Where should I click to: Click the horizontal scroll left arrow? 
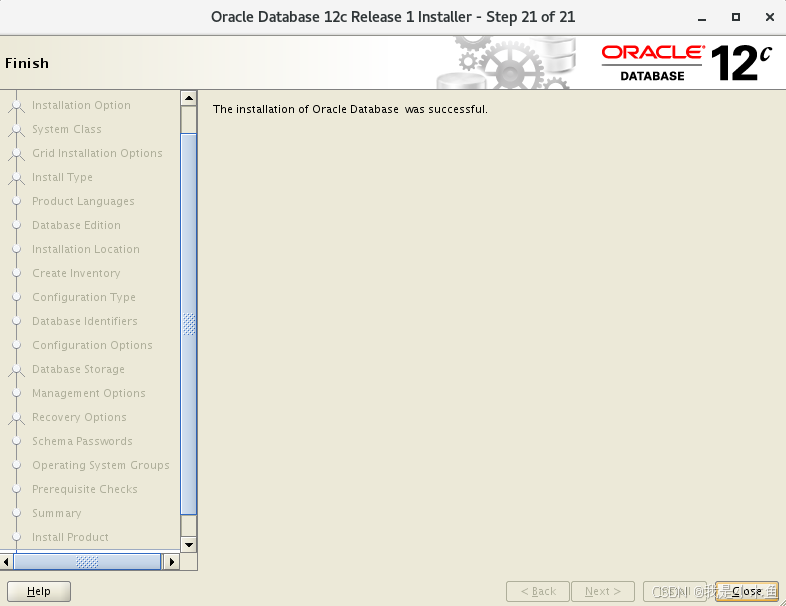[x=7, y=561]
